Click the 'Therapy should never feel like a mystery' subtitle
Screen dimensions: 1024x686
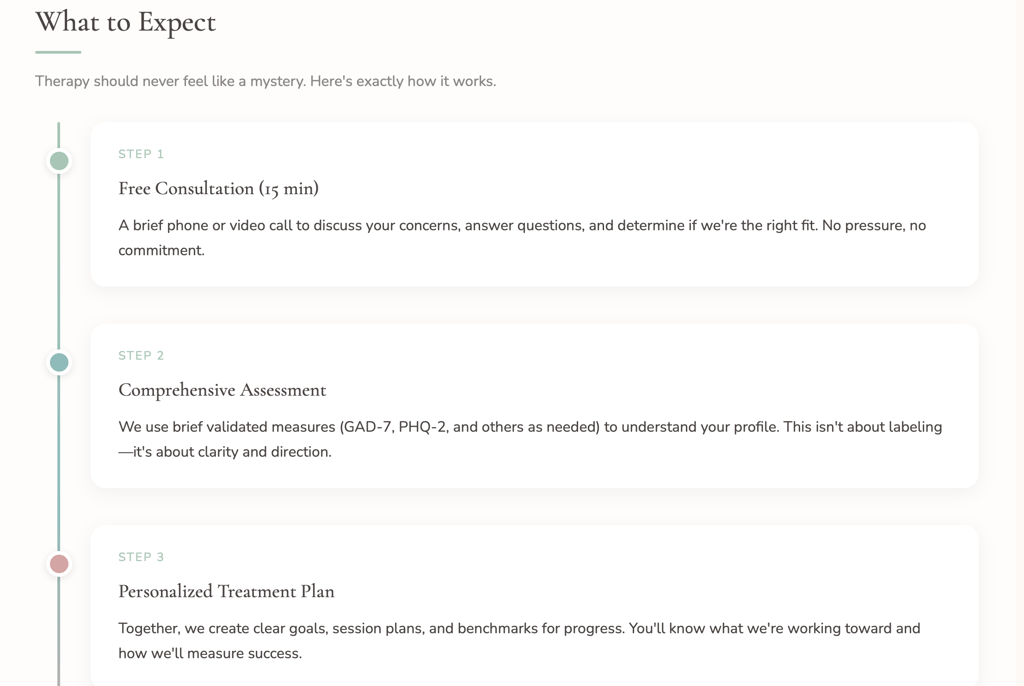(x=265, y=81)
